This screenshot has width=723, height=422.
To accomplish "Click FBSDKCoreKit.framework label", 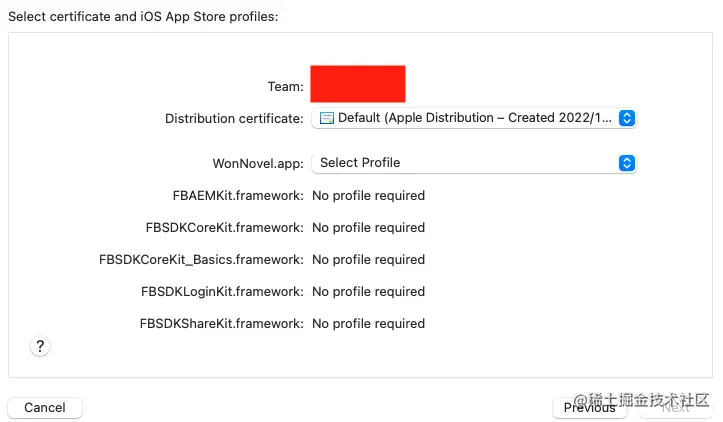I will click(x=225, y=228).
